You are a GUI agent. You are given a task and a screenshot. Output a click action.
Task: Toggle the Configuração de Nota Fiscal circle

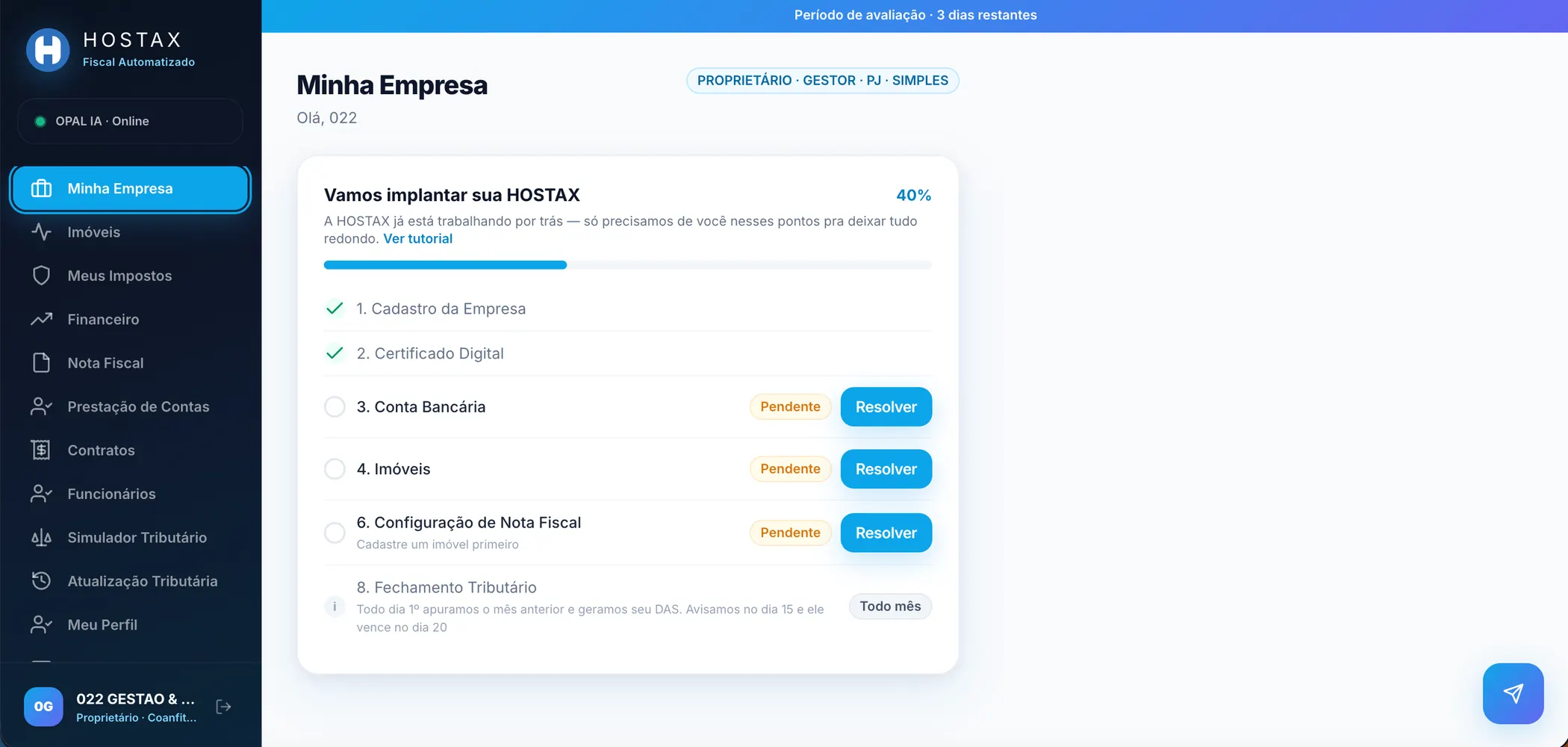coord(335,533)
